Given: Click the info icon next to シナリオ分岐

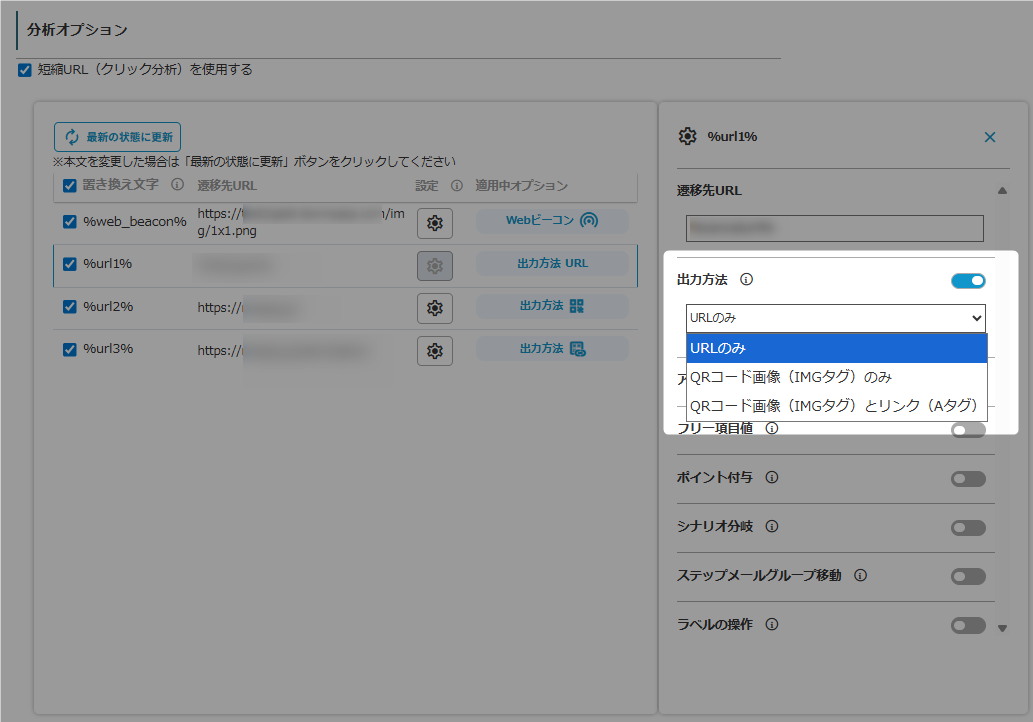Looking at the screenshot, I should tap(771, 526).
